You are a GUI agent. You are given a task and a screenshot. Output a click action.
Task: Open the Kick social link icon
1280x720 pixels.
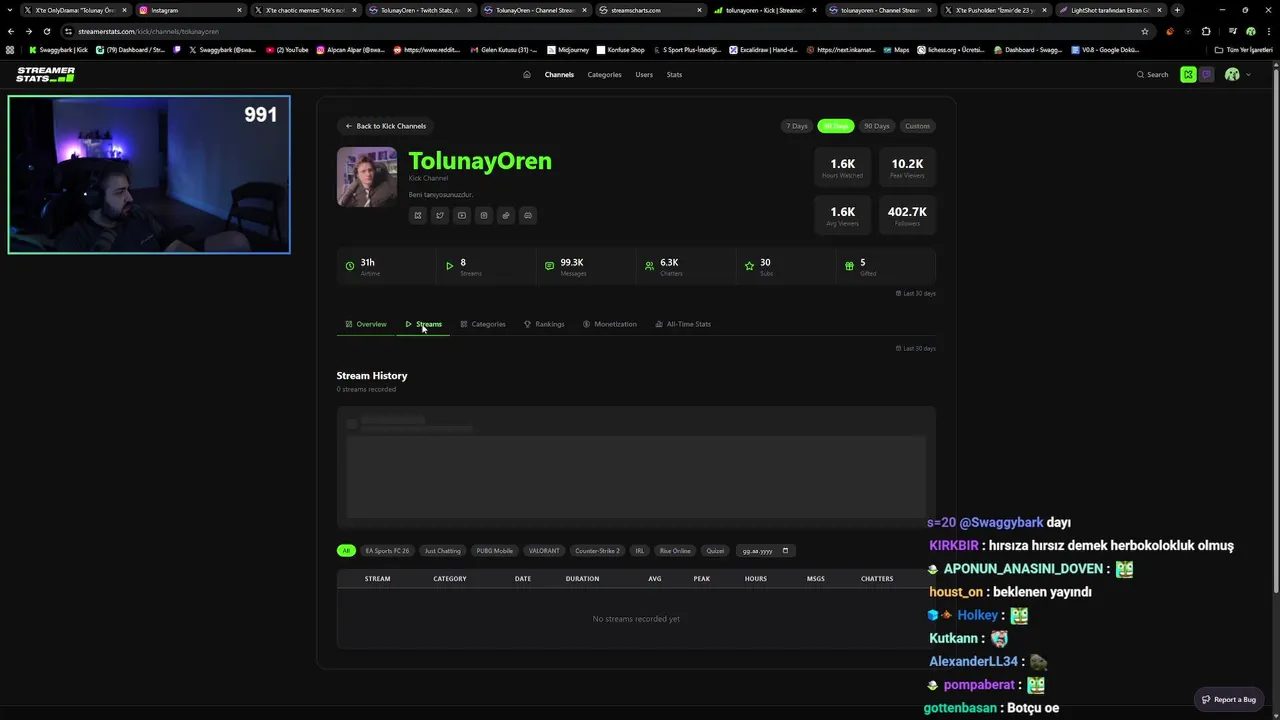click(x=418, y=215)
